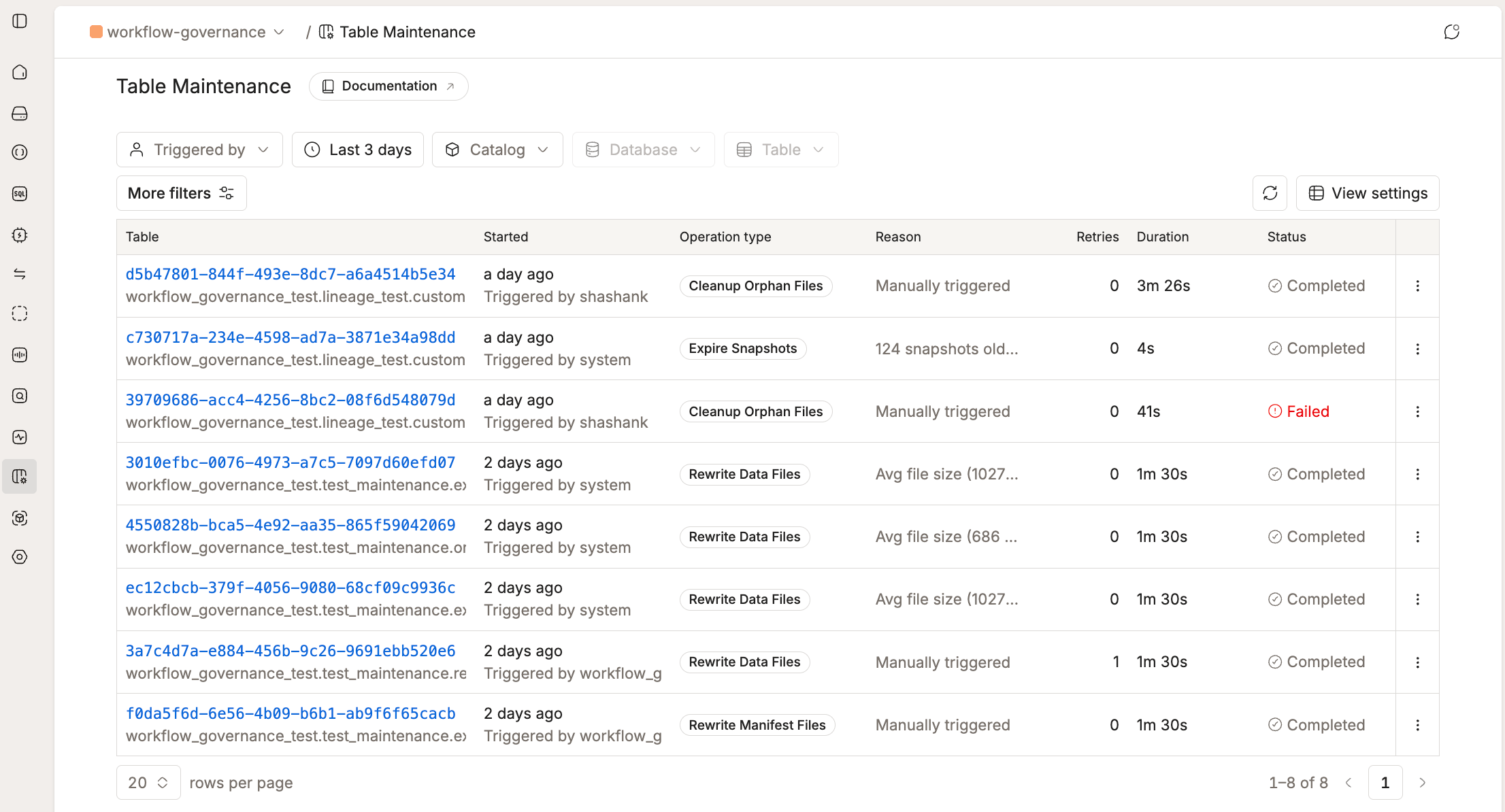Open More filters
The image size is (1505, 812).
181,193
